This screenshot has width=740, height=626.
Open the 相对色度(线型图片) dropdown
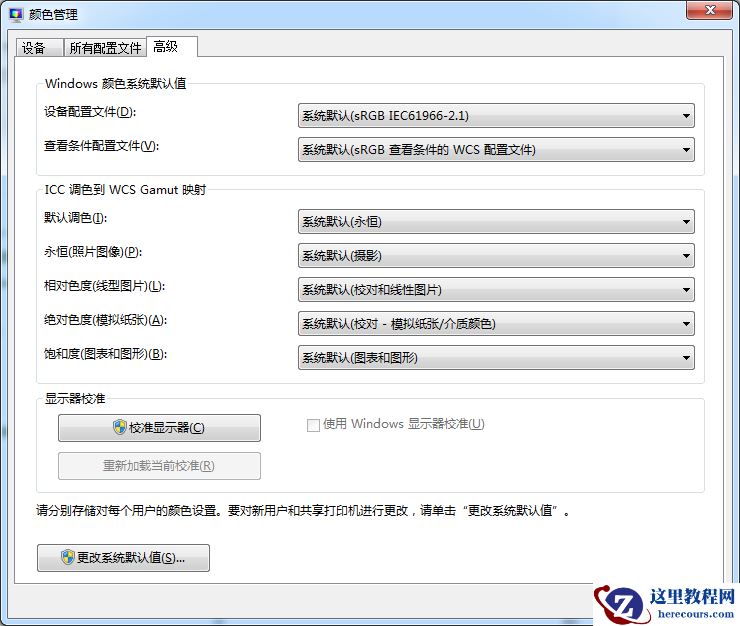point(496,289)
